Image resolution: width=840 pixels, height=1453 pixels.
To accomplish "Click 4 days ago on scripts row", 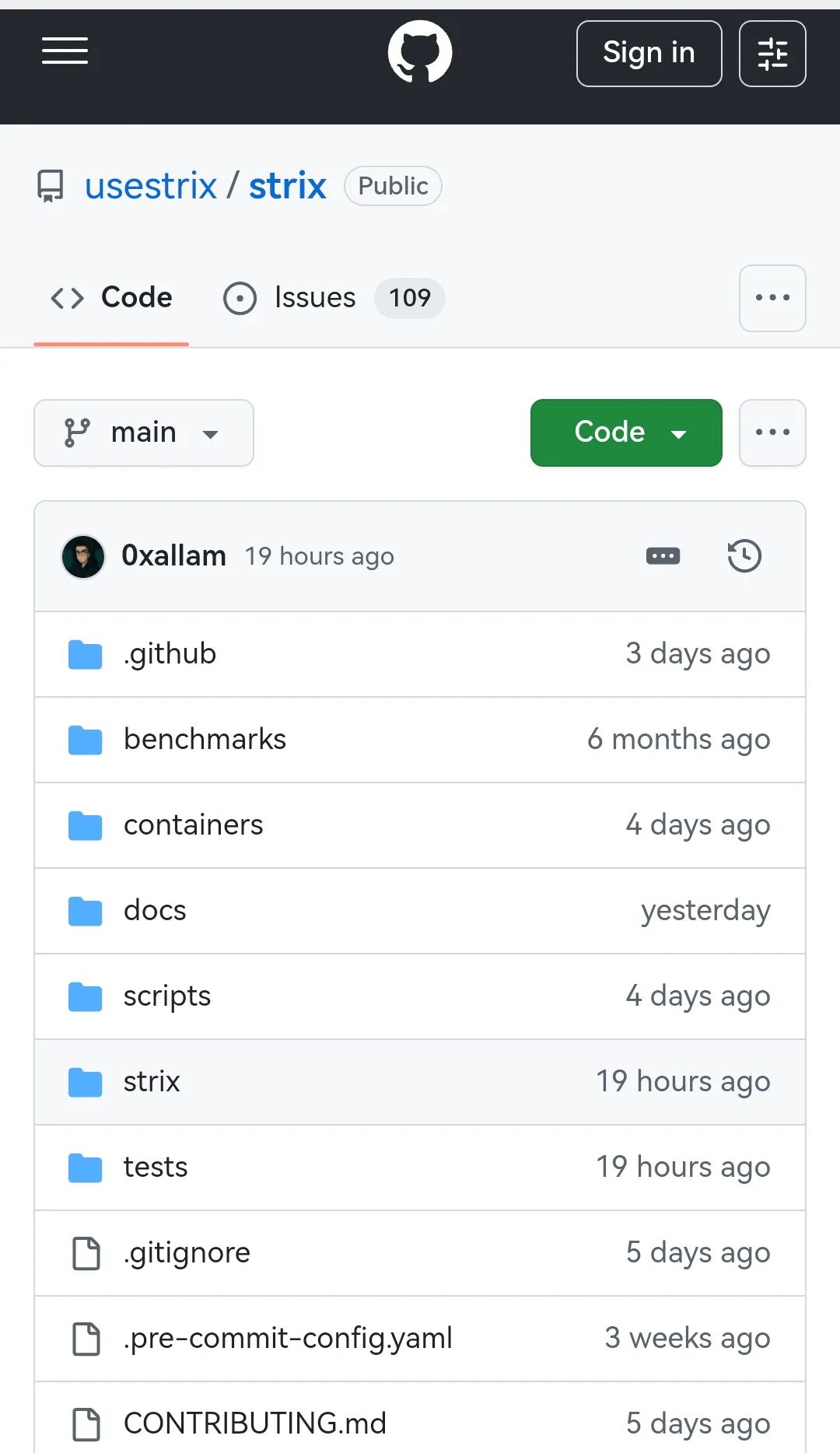I will (x=698, y=996).
